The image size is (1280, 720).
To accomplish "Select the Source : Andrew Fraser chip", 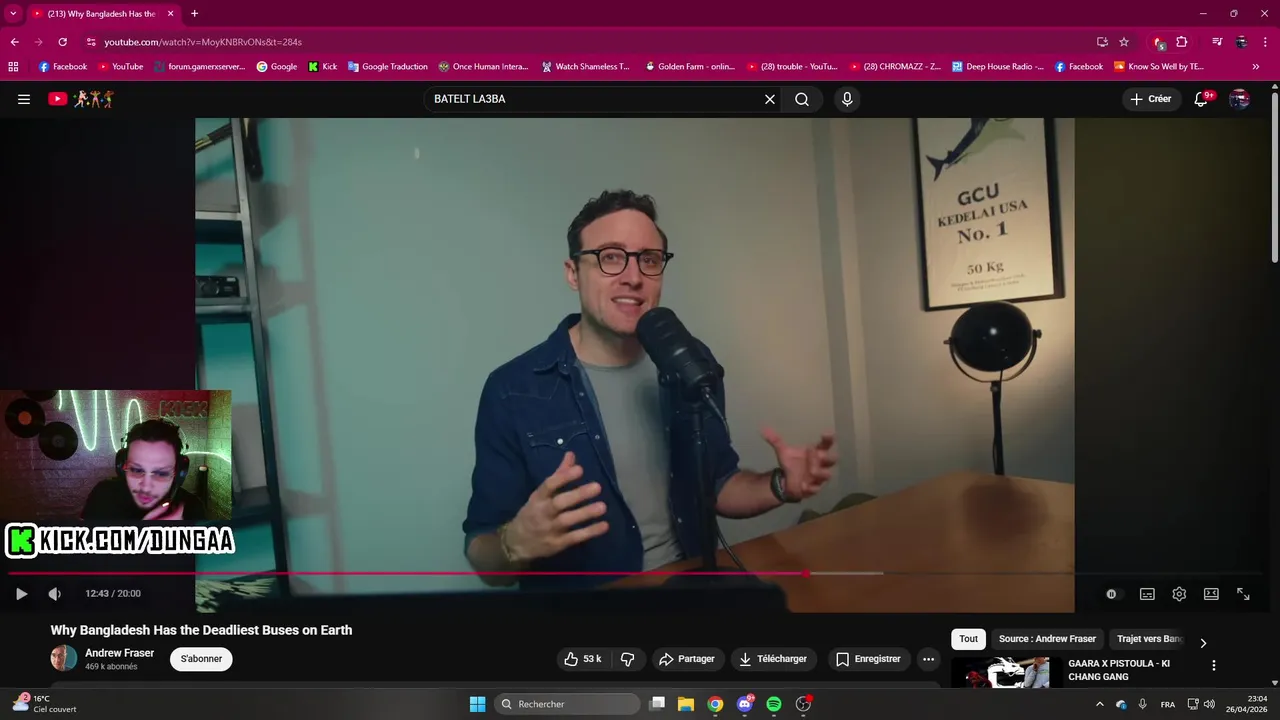I will [x=1047, y=639].
